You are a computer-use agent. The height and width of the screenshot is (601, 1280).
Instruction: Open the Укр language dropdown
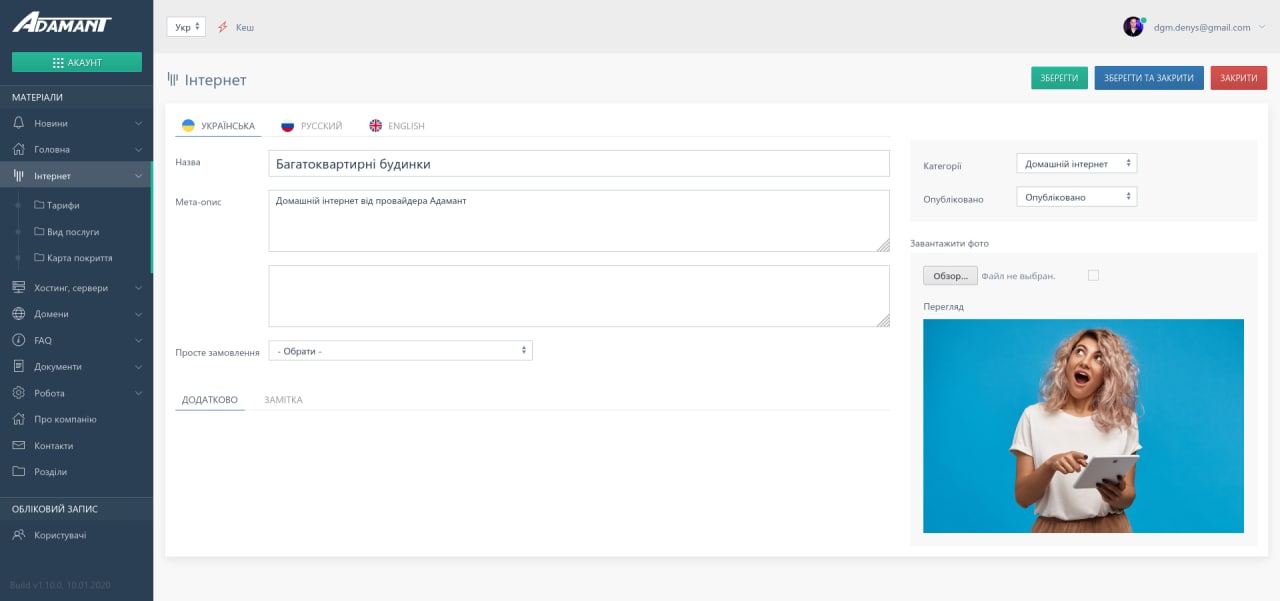[x=186, y=27]
